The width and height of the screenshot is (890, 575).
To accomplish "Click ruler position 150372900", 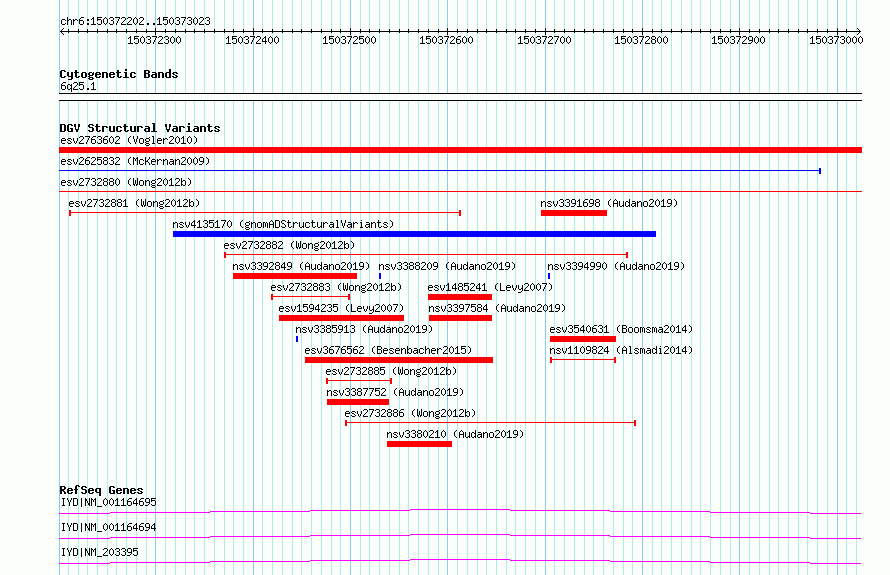I will click(738, 40).
